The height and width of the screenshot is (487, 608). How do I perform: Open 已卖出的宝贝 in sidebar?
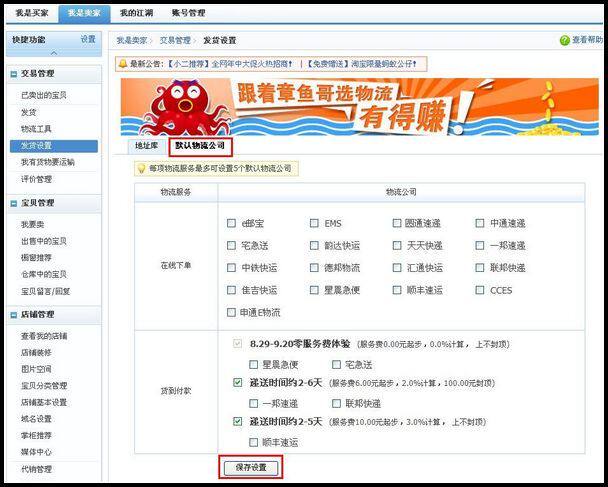pos(44,95)
